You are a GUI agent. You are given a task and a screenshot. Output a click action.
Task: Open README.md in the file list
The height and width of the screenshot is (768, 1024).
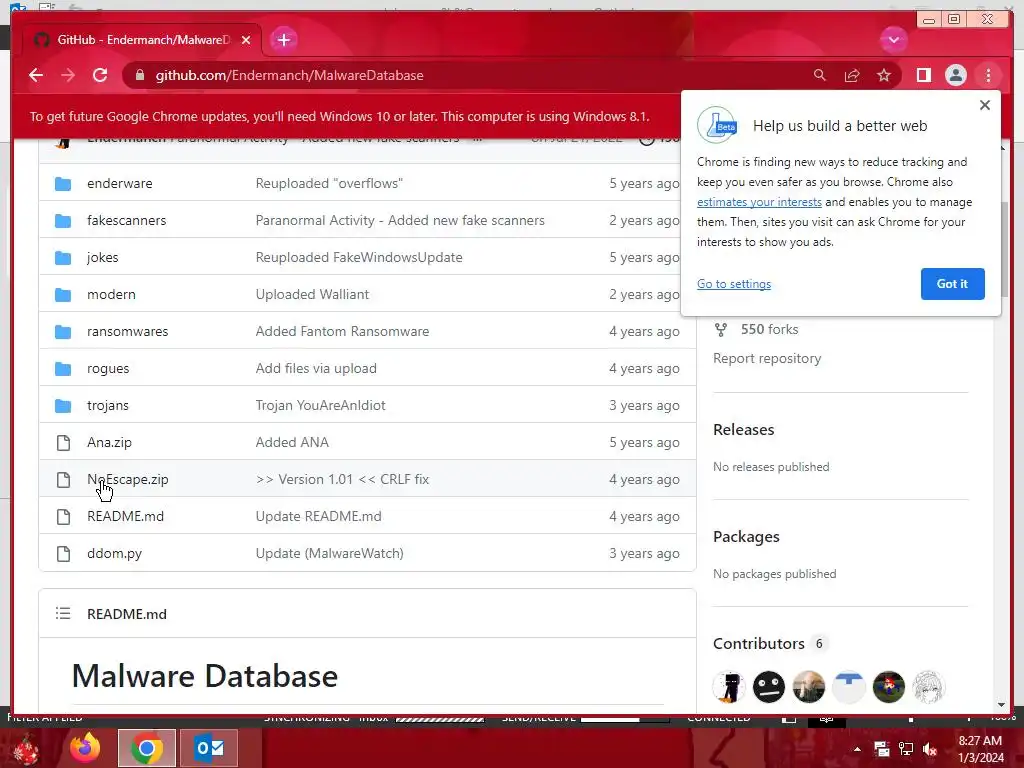point(125,516)
